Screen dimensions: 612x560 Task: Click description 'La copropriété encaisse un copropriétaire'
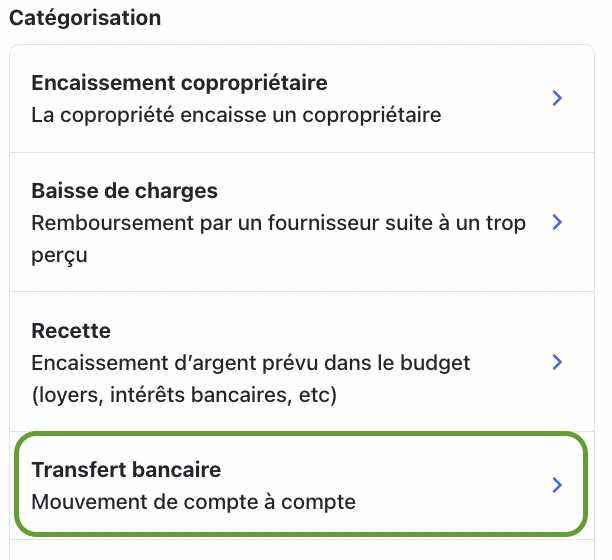(236, 115)
